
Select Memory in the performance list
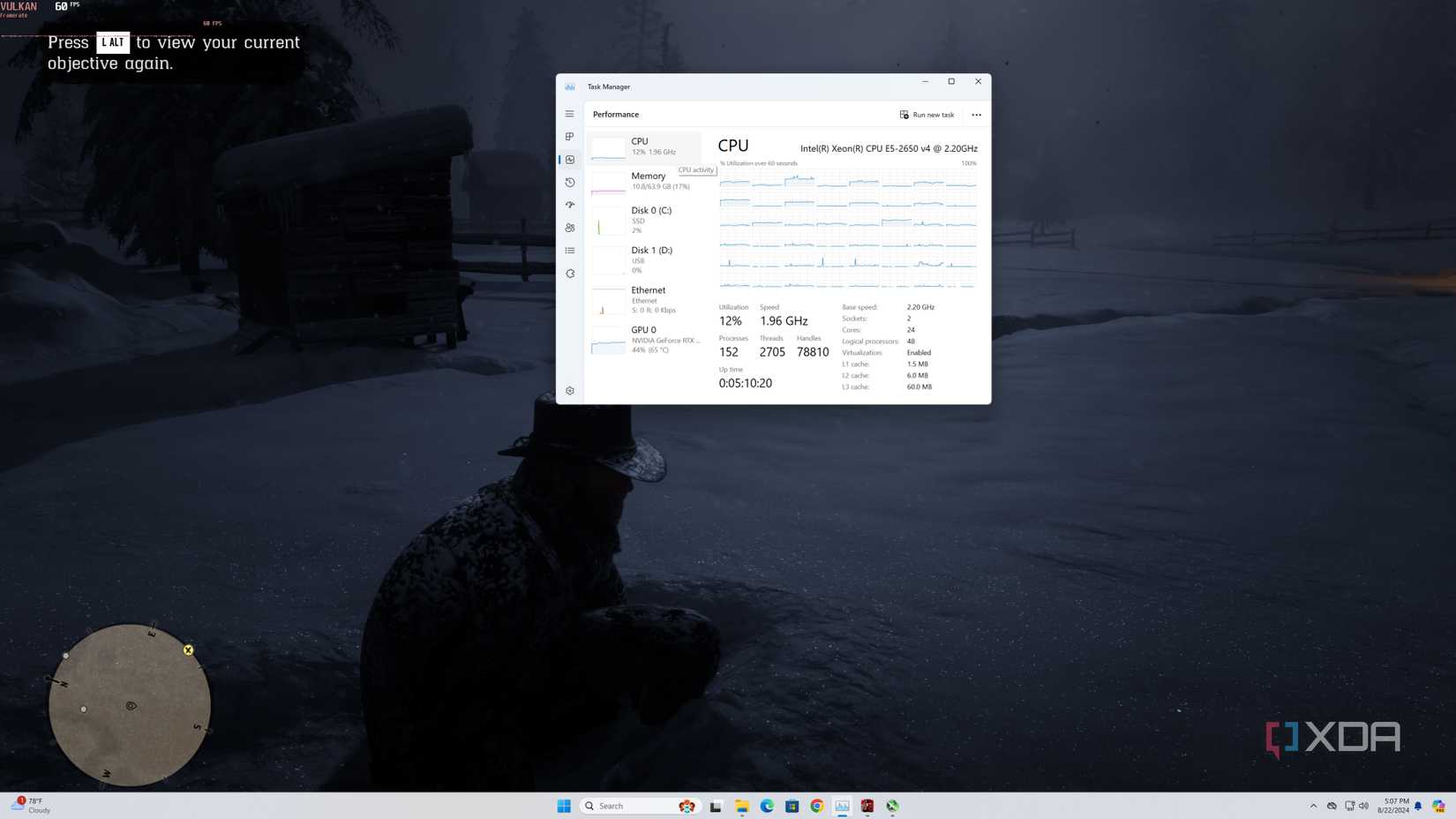click(646, 181)
